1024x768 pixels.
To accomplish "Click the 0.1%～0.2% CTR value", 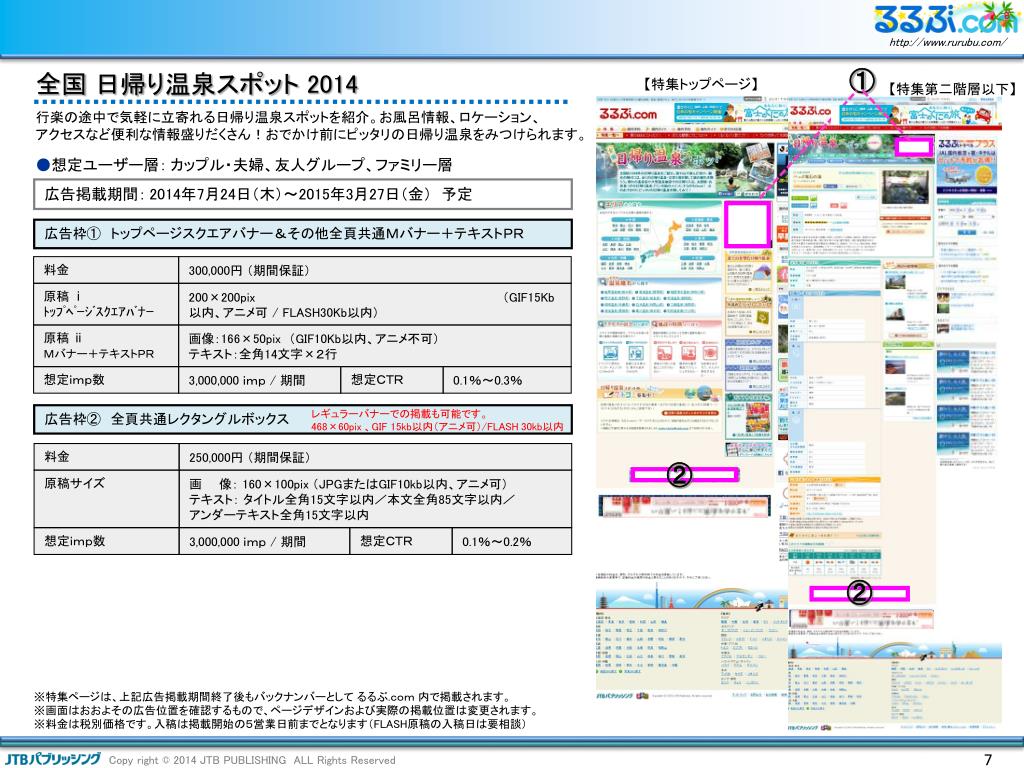I will point(496,541).
